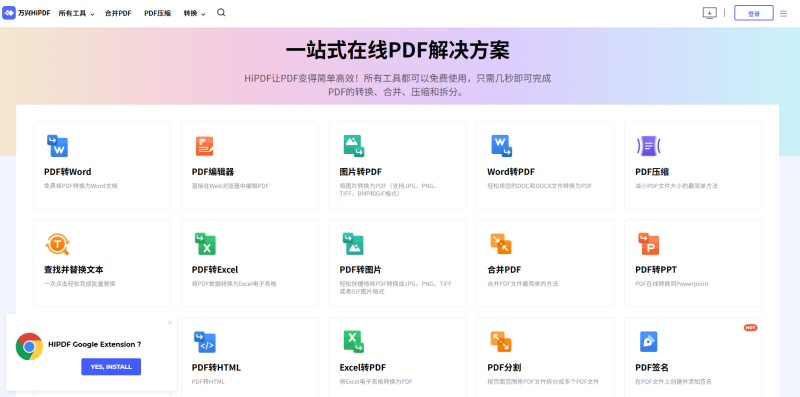Open the search magnifier icon
Image resolution: width=800 pixels, height=397 pixels.
click(221, 13)
